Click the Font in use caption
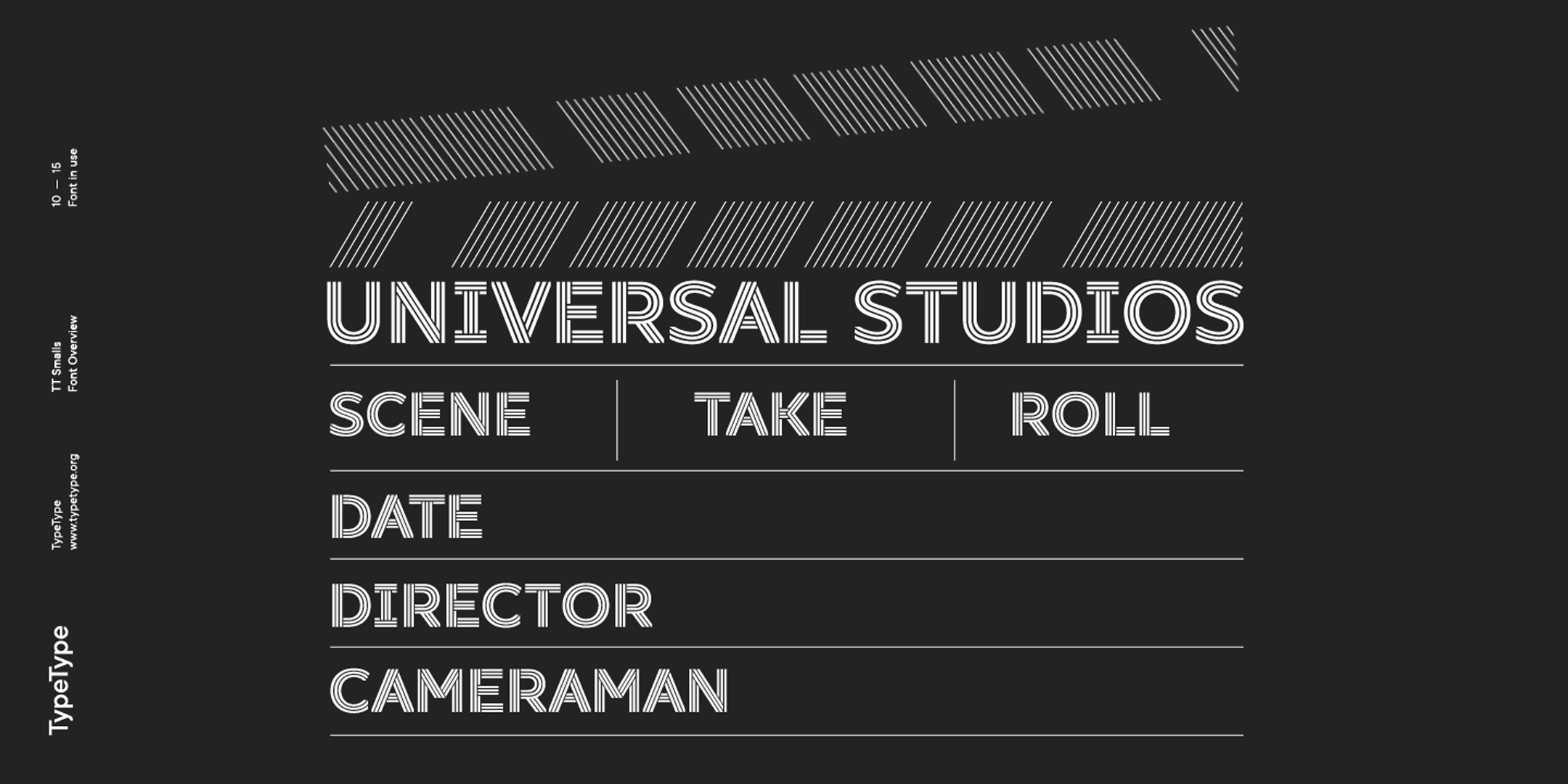1568x784 pixels. (73, 178)
